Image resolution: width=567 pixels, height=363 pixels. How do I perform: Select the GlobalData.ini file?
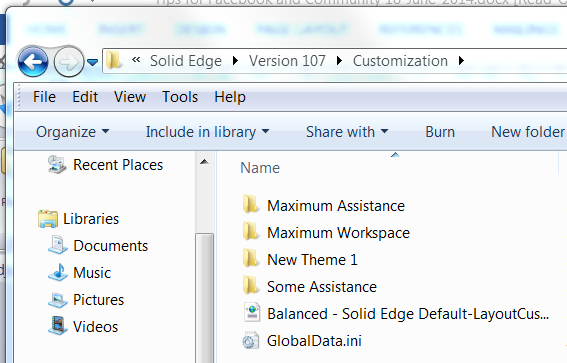point(302,341)
